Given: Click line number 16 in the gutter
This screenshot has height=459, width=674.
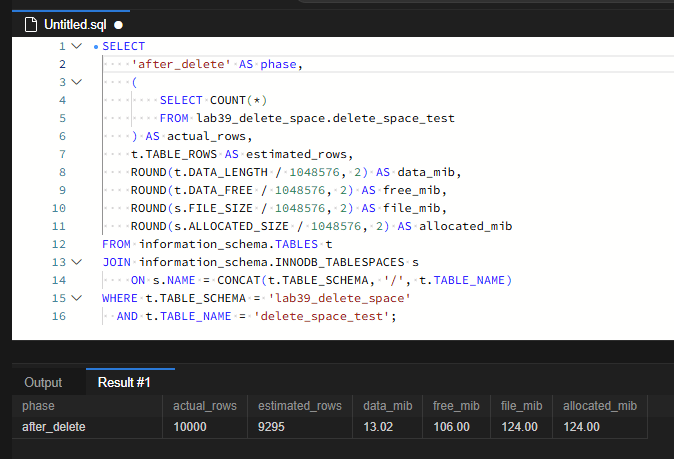Looking at the screenshot, I should click(59, 316).
